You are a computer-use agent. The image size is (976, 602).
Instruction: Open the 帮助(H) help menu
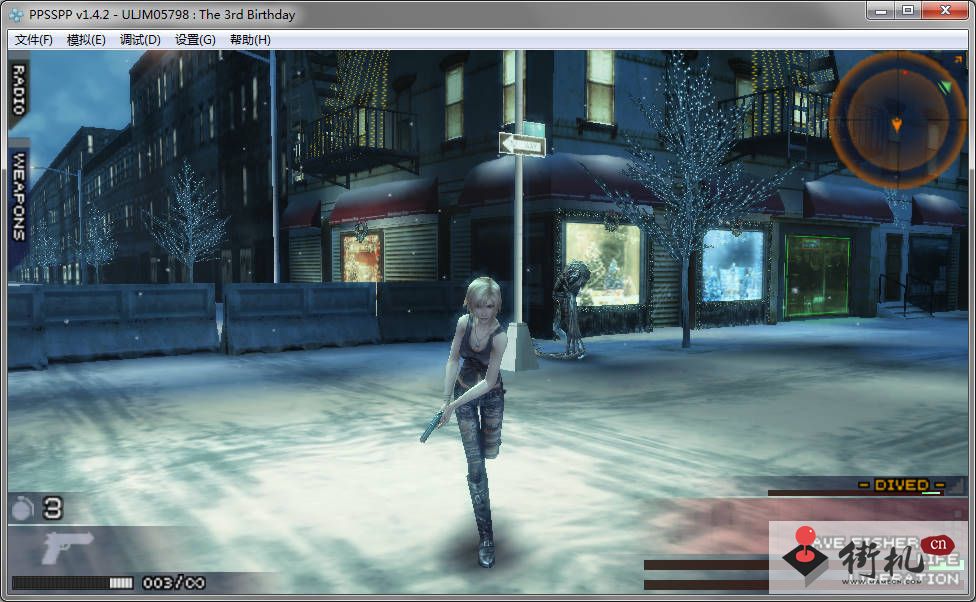[250, 40]
